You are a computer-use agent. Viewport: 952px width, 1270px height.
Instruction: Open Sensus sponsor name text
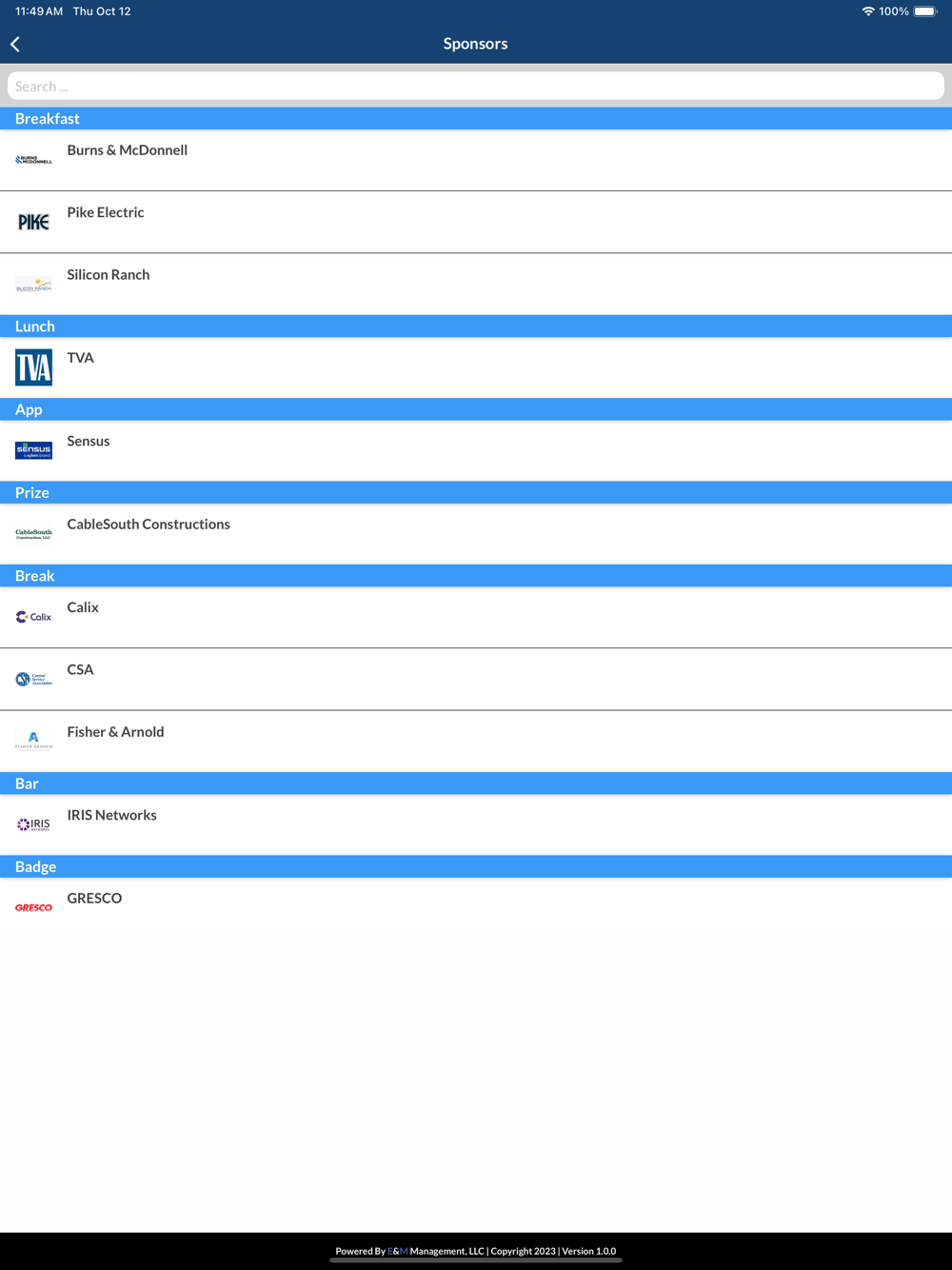(x=89, y=441)
